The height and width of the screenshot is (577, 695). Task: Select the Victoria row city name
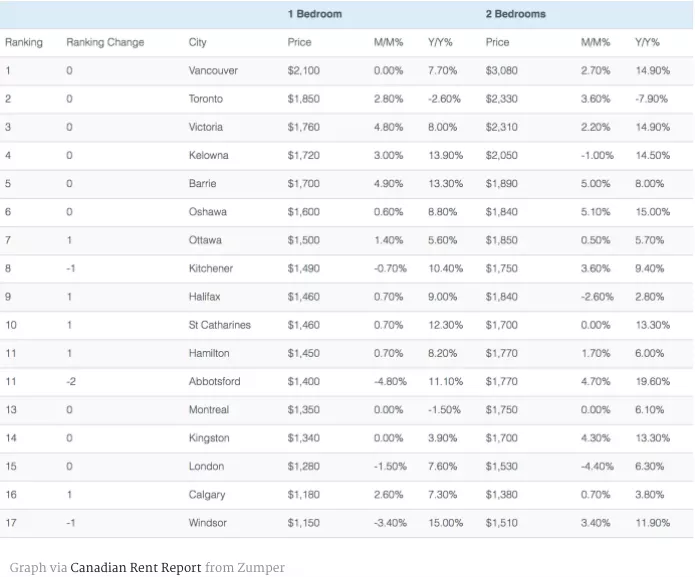(x=206, y=127)
